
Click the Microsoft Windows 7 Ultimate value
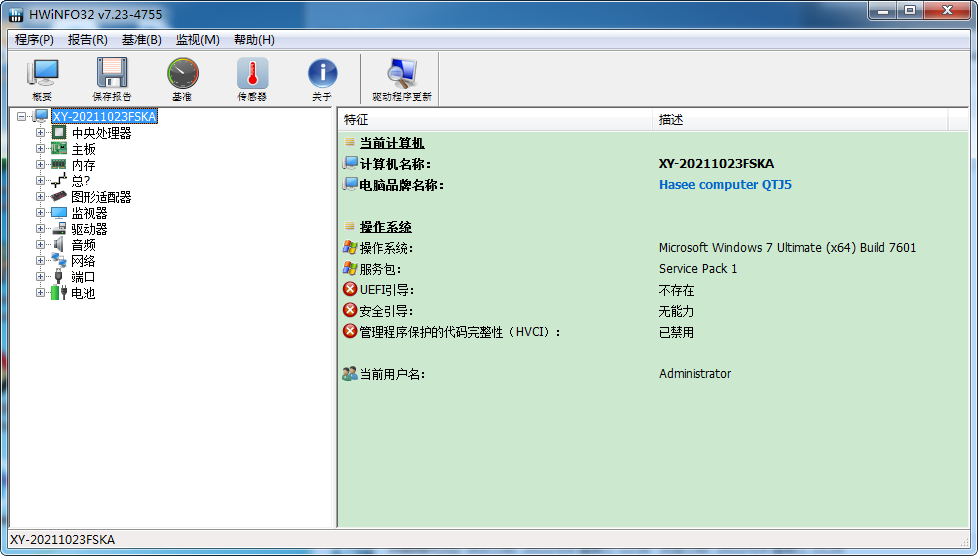coord(787,248)
